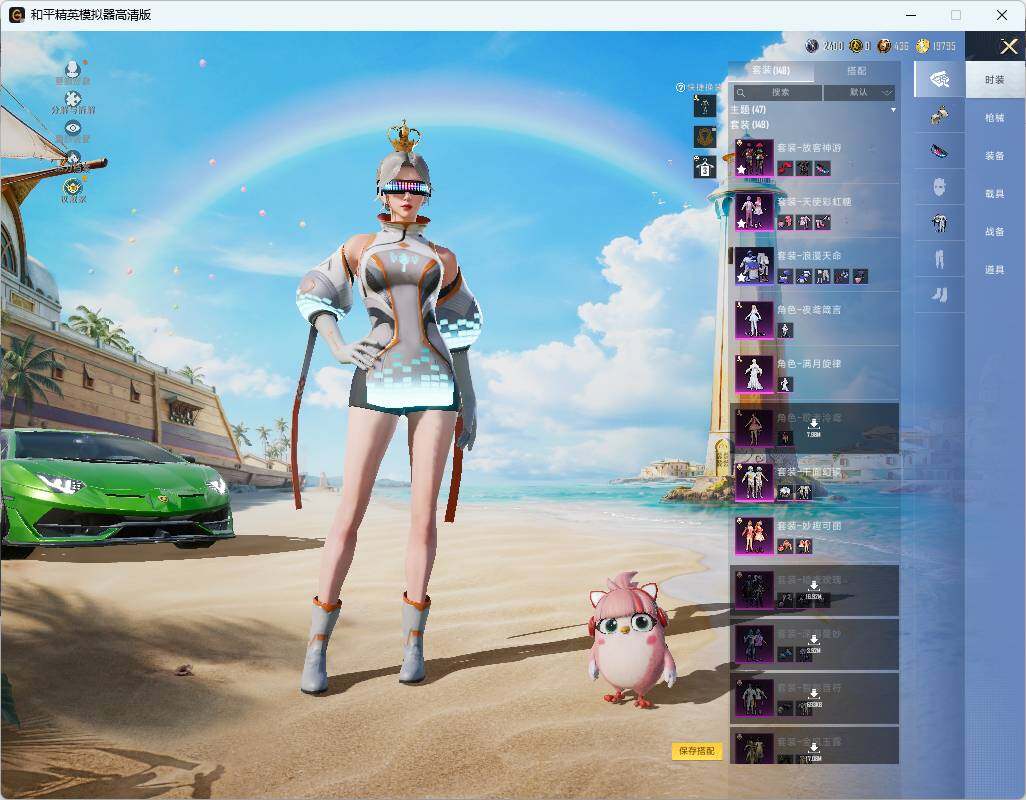Screen dimensions: 1026x800
Task: Click first piece icon of 套装-千面幻影
Action: [785, 493]
